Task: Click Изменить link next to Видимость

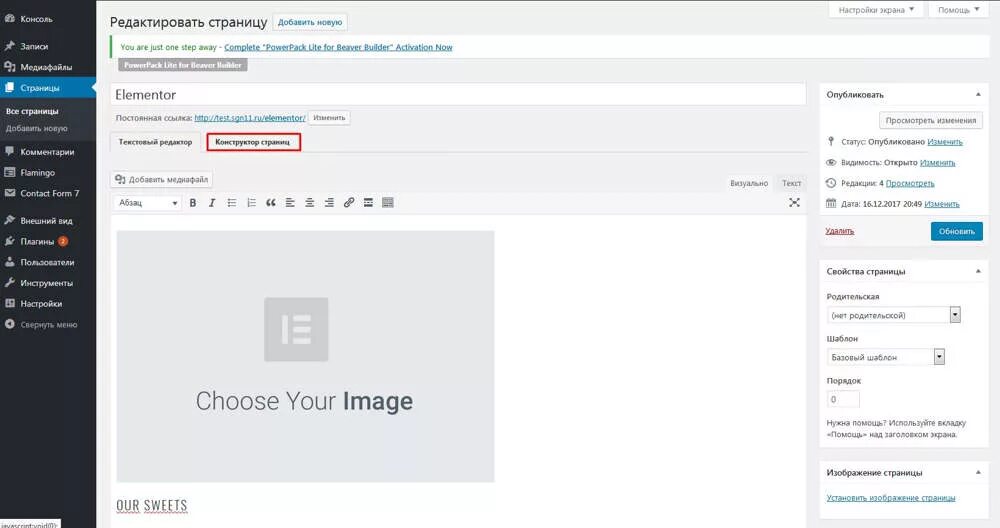Action: [938, 163]
